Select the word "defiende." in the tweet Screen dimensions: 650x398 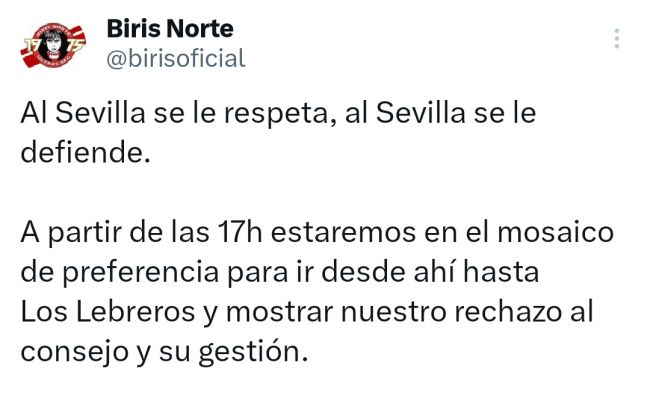[85, 153]
